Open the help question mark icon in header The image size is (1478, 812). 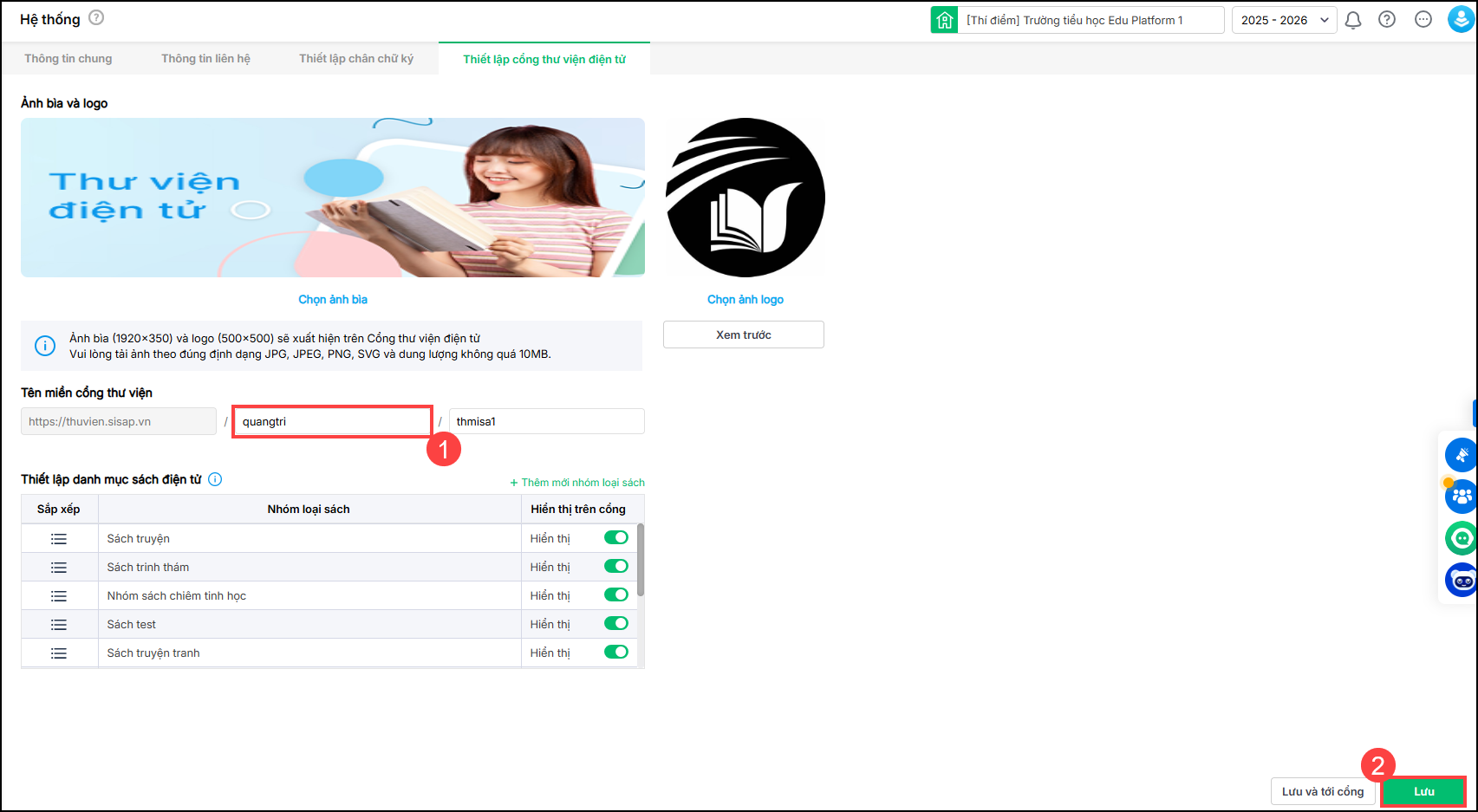[1387, 20]
